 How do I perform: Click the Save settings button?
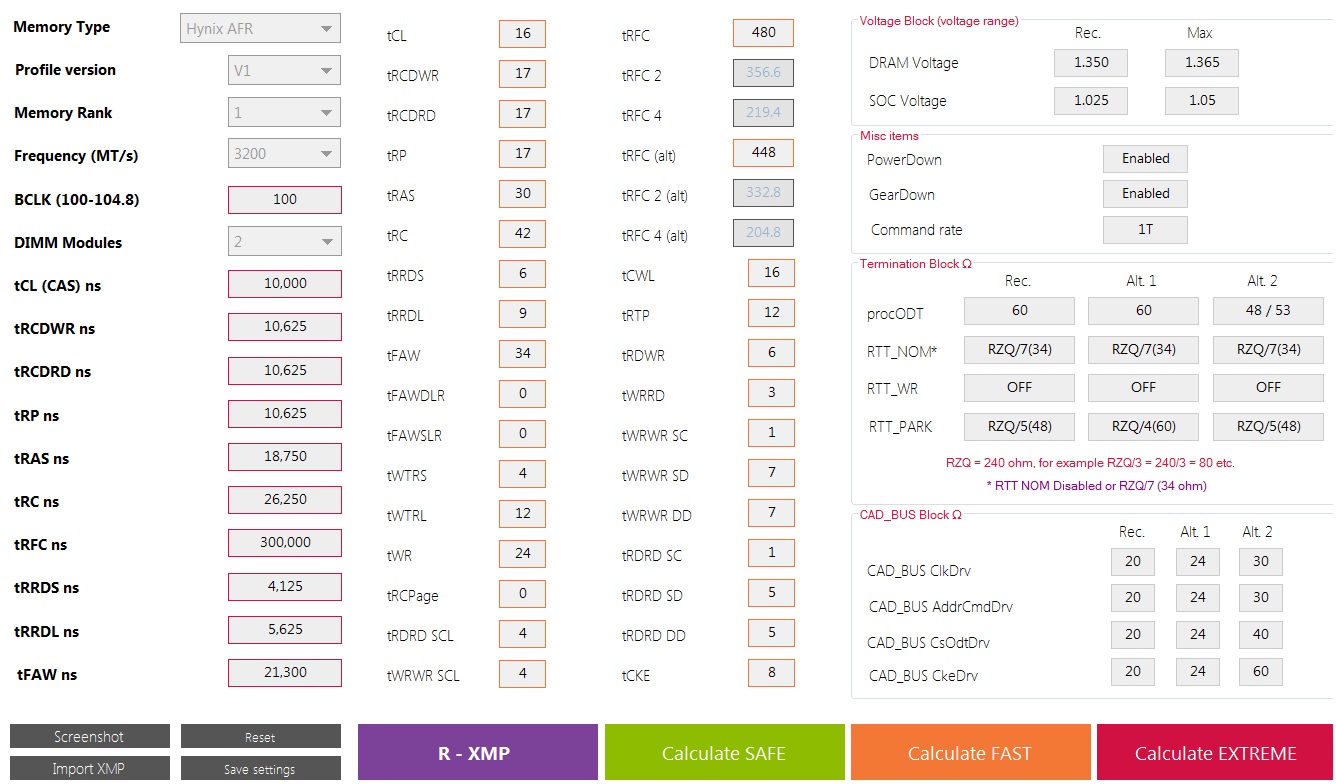point(260,769)
